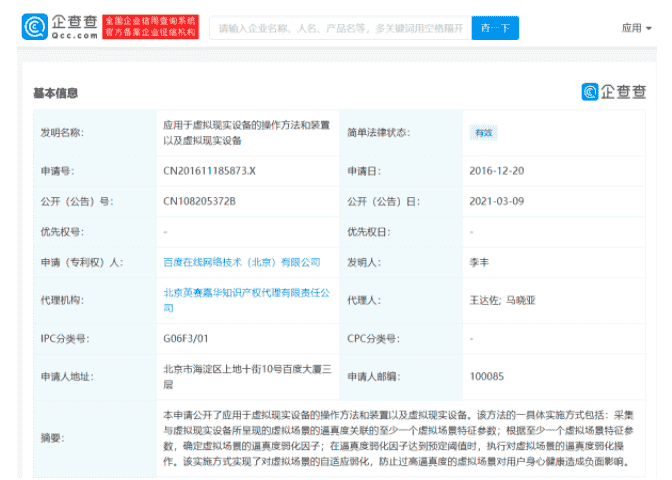Viewport: 672px width, 480px height.
Task: Click the Qcc.com logo icon in header
Action: click(x=35, y=27)
